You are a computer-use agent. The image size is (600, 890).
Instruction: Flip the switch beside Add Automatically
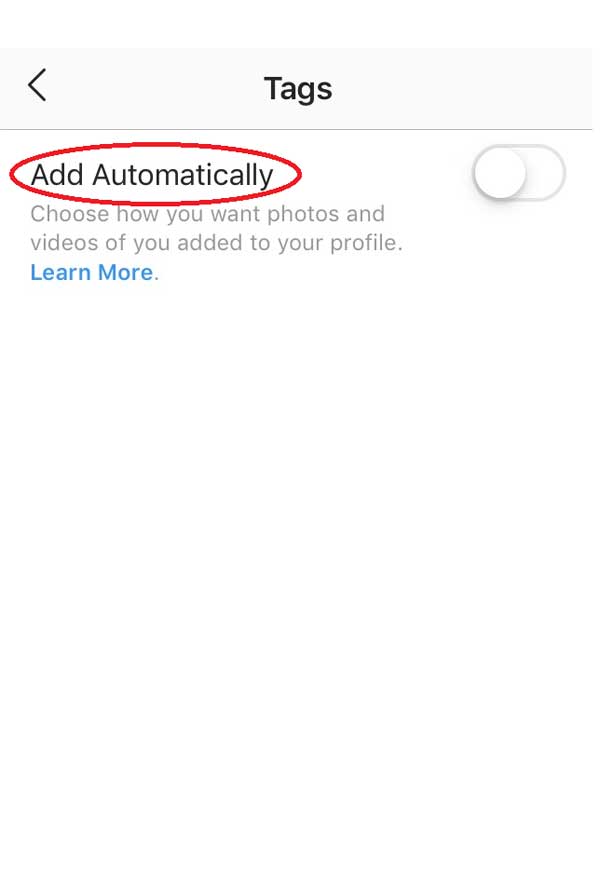coord(519,173)
